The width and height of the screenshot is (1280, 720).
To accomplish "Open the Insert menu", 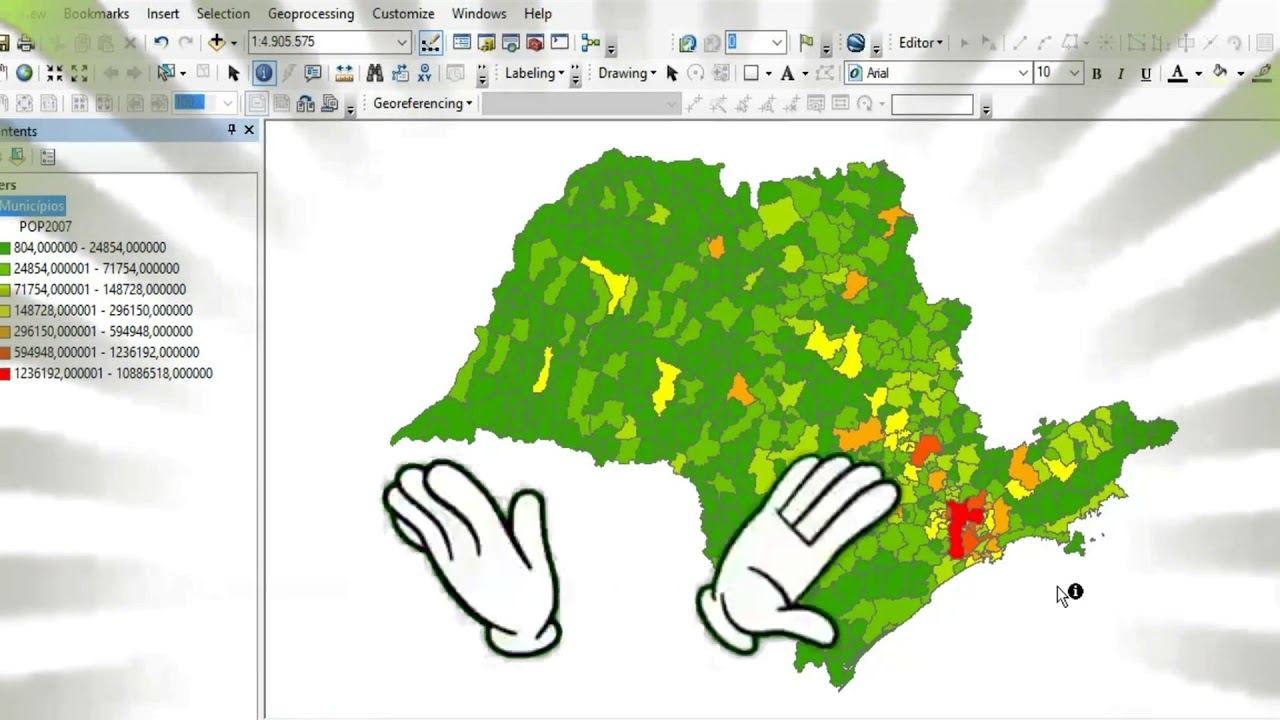I will coord(163,14).
